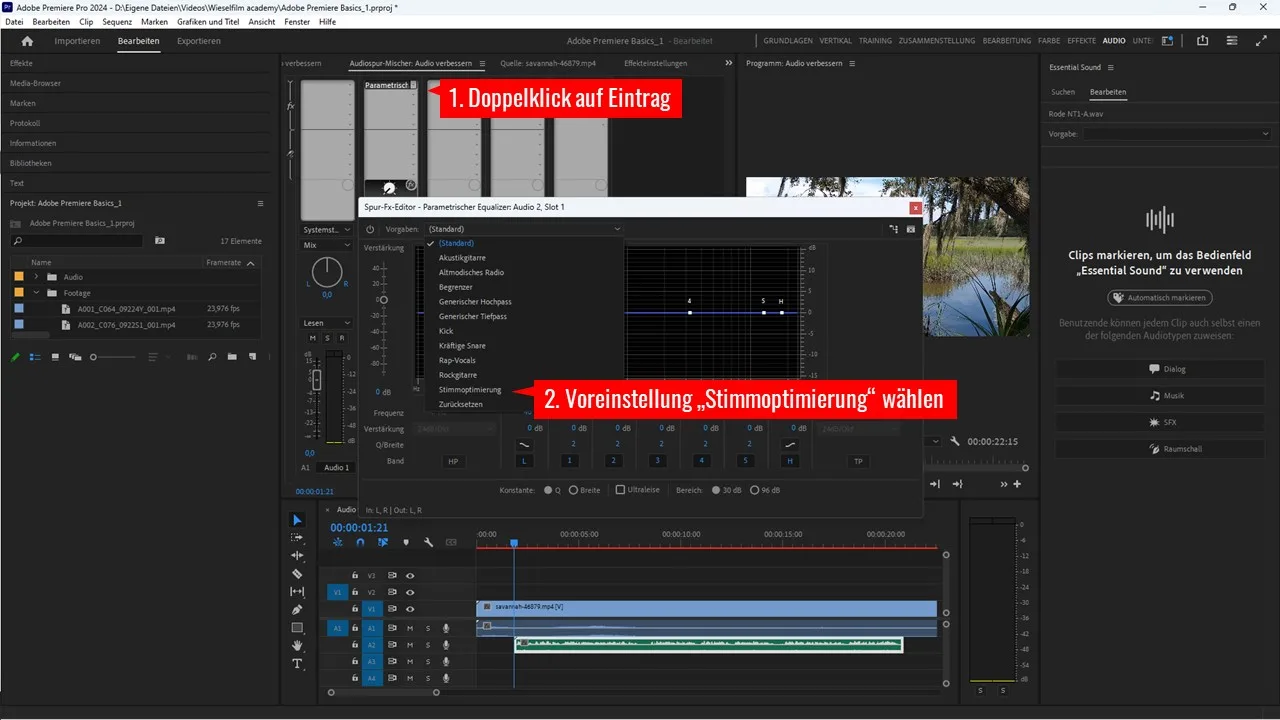Select the Rectangle tool
The image size is (1280, 720).
[297, 628]
